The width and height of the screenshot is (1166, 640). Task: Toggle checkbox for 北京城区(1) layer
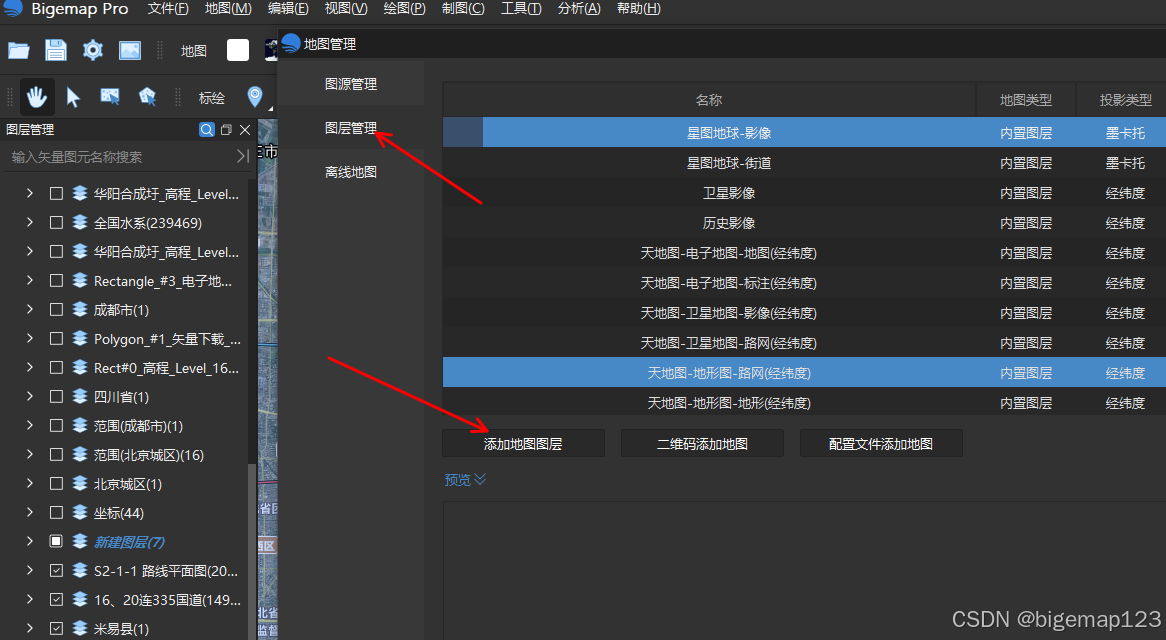pos(56,483)
